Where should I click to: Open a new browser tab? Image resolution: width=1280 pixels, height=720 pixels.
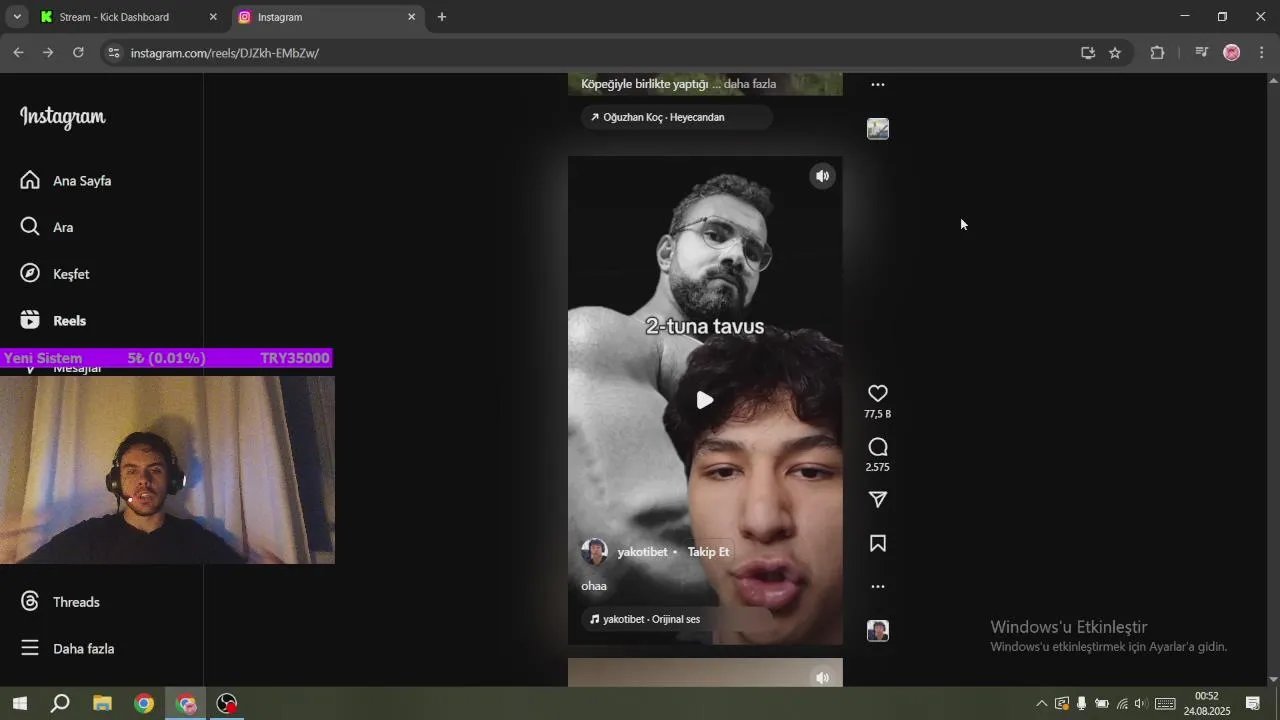442,17
